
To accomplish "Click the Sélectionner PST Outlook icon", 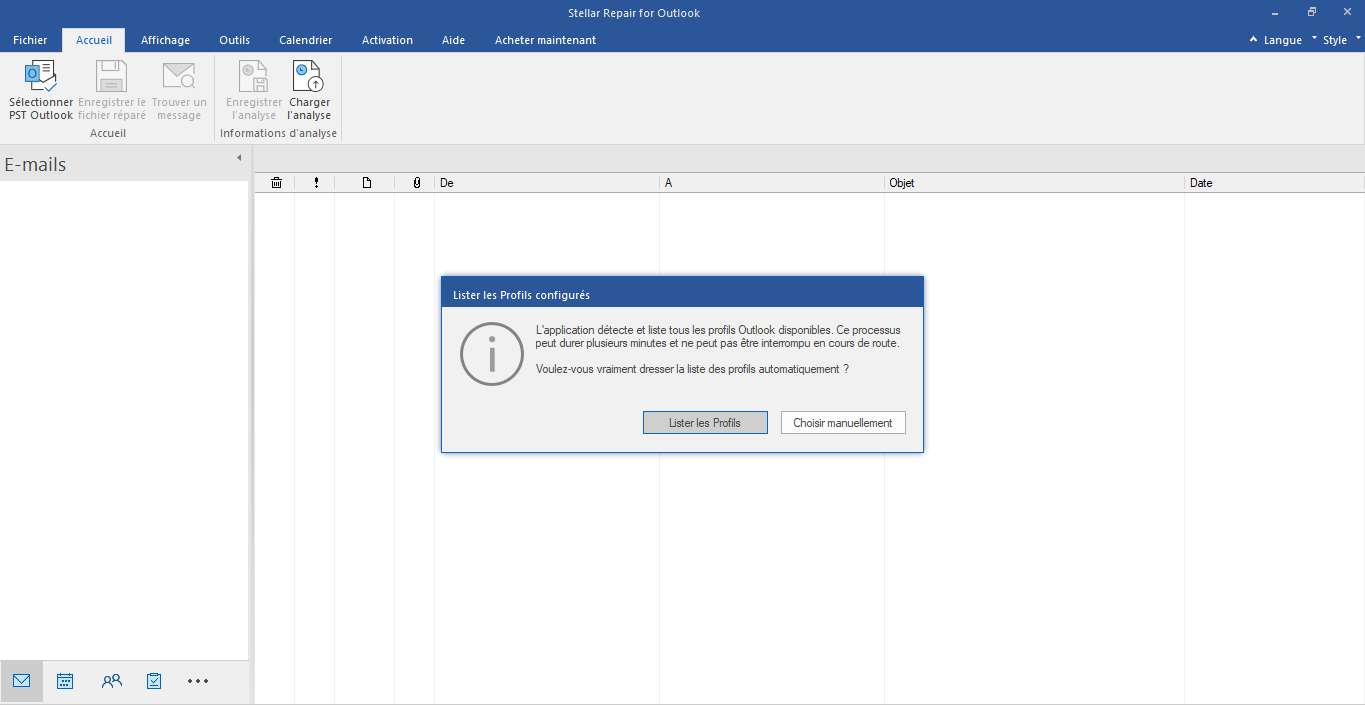I will coord(41,77).
